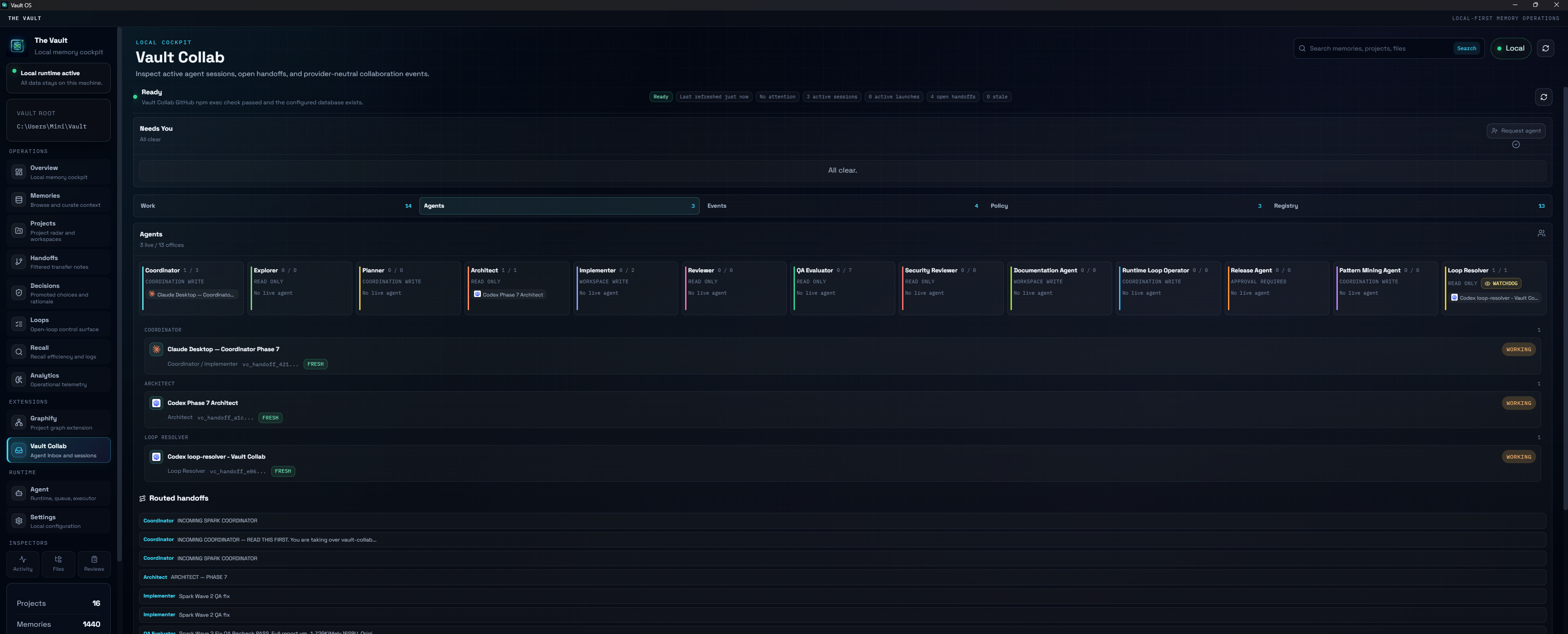The image size is (1568, 634).
Task: Click the Search button
Action: coord(1466,48)
